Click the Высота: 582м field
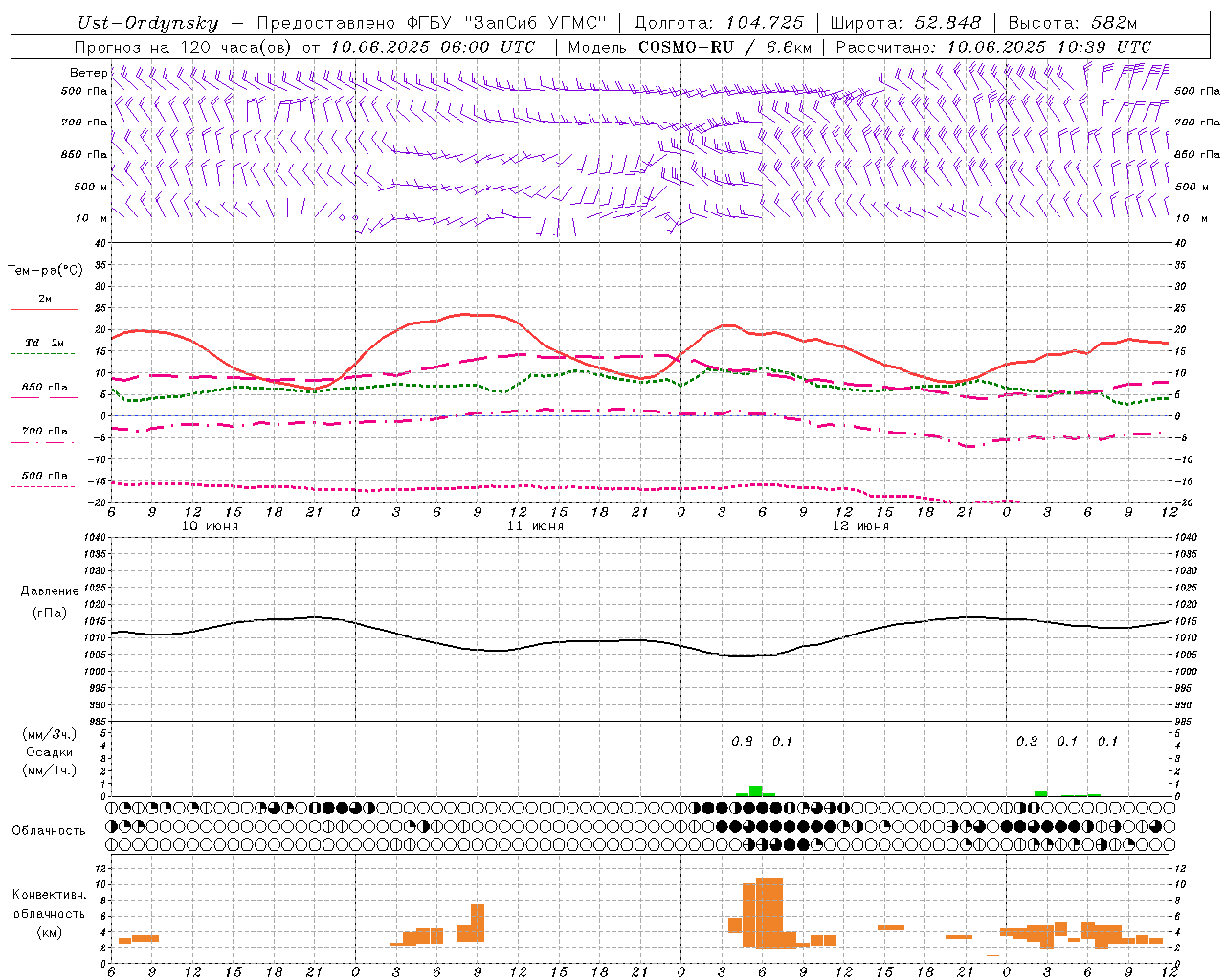This screenshot has height=980, width=1225. point(1072,23)
